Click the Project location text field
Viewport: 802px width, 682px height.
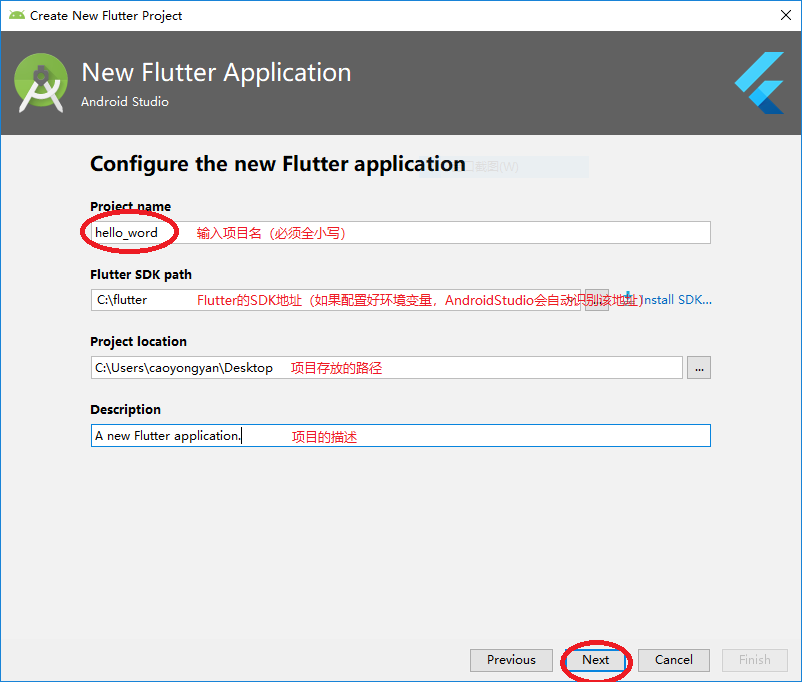click(x=387, y=368)
